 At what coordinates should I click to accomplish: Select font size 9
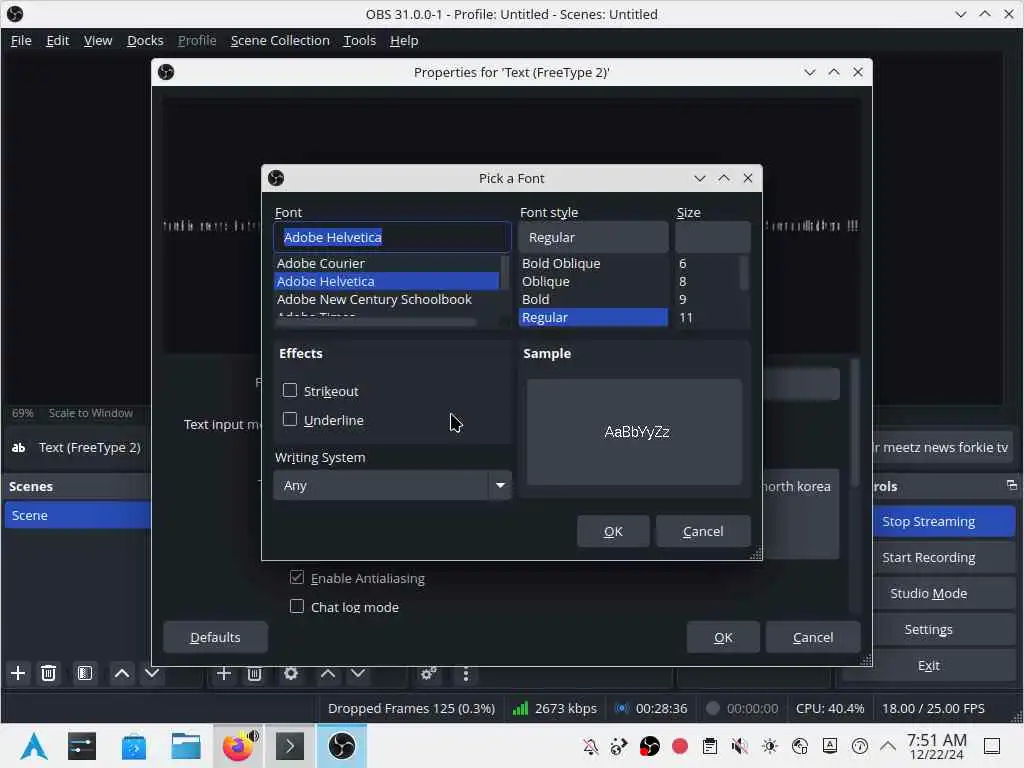(707, 299)
